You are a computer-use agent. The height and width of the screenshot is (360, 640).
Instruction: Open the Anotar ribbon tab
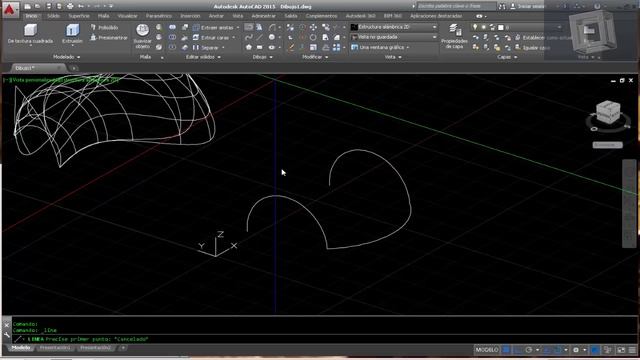point(216,16)
